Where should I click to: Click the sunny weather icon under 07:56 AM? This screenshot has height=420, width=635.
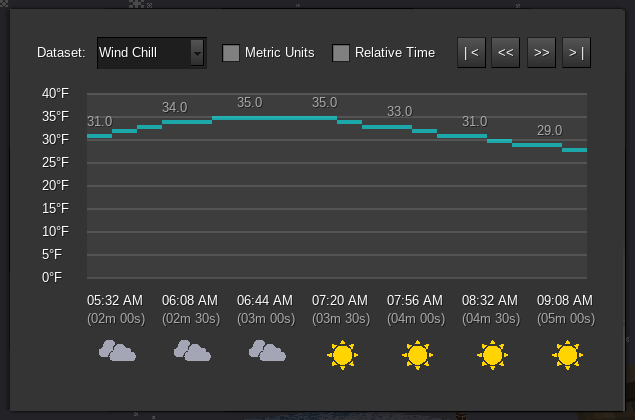417,354
